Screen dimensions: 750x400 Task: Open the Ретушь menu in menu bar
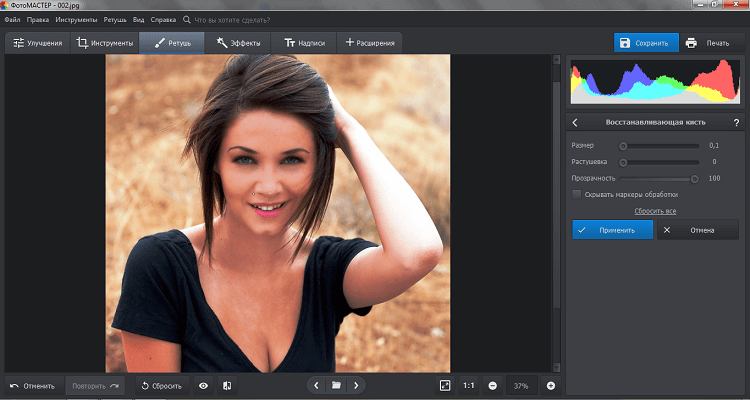click(x=116, y=19)
